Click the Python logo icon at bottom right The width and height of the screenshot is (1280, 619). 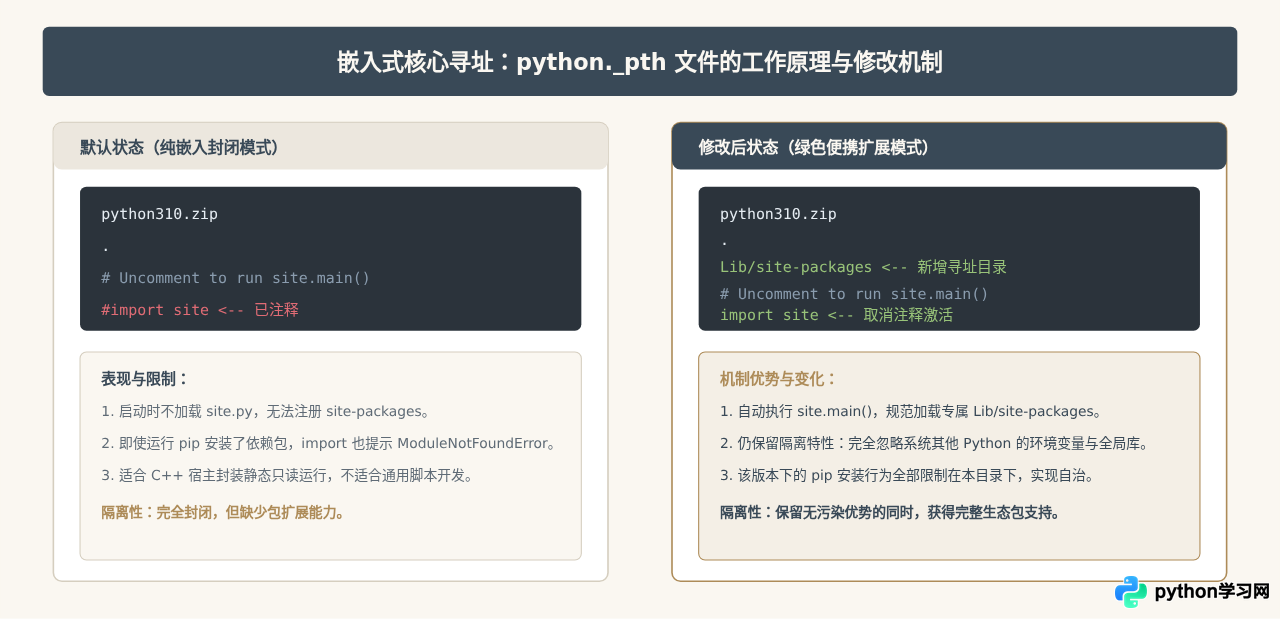coord(1131,591)
